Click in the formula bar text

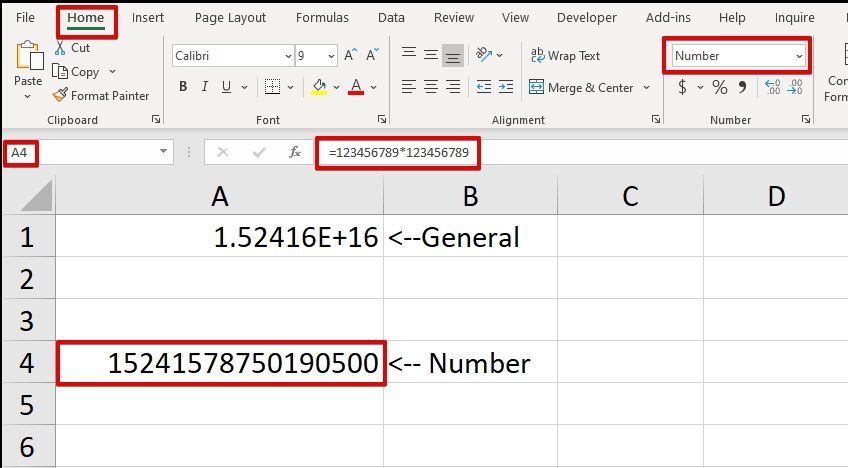tap(399, 153)
